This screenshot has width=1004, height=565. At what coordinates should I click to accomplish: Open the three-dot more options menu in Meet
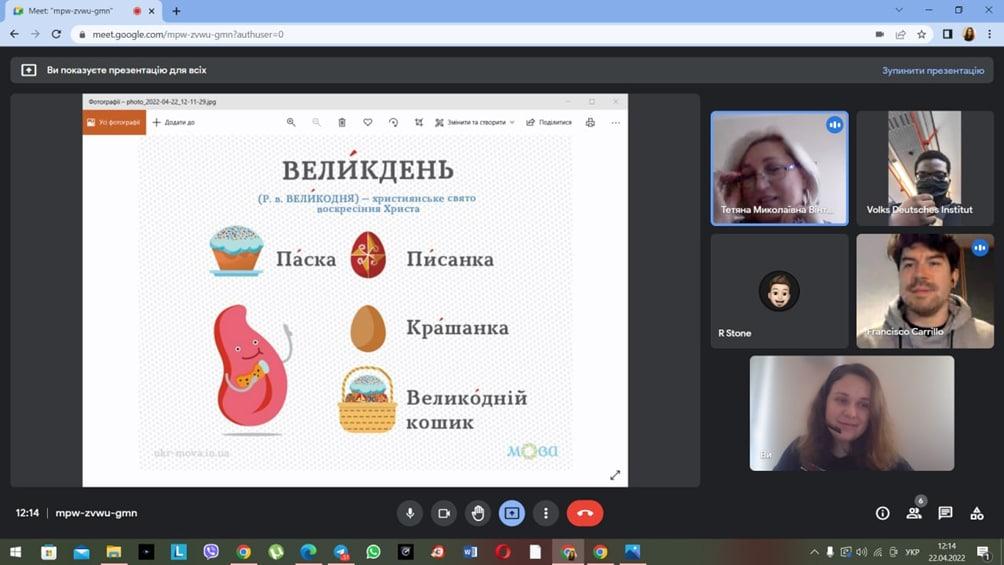tap(546, 513)
